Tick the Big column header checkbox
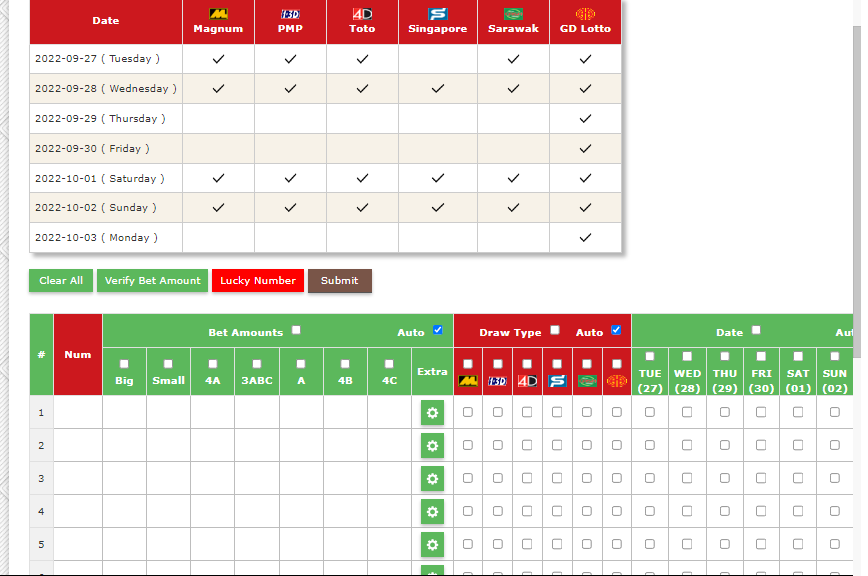Screen dimensions: 868x576 [124, 364]
